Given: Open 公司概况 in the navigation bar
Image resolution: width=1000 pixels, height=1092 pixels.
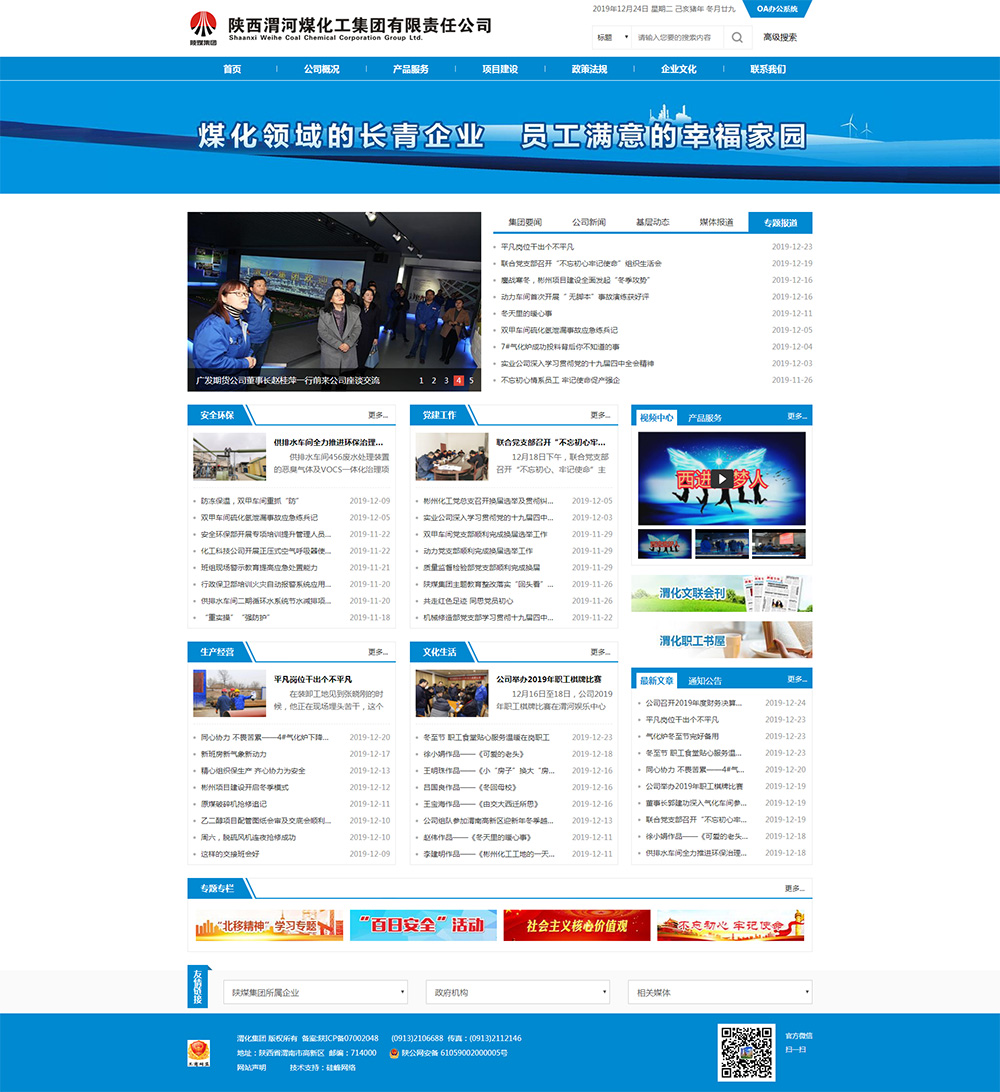Looking at the screenshot, I should click(x=322, y=69).
